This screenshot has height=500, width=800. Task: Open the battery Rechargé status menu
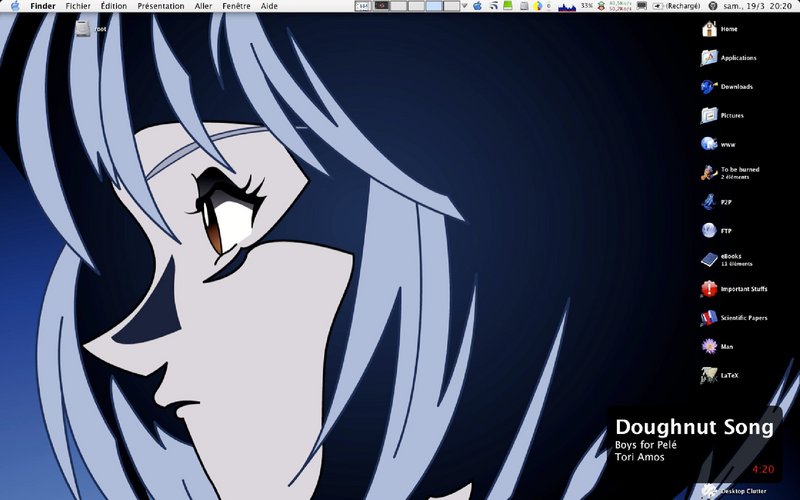676,6
